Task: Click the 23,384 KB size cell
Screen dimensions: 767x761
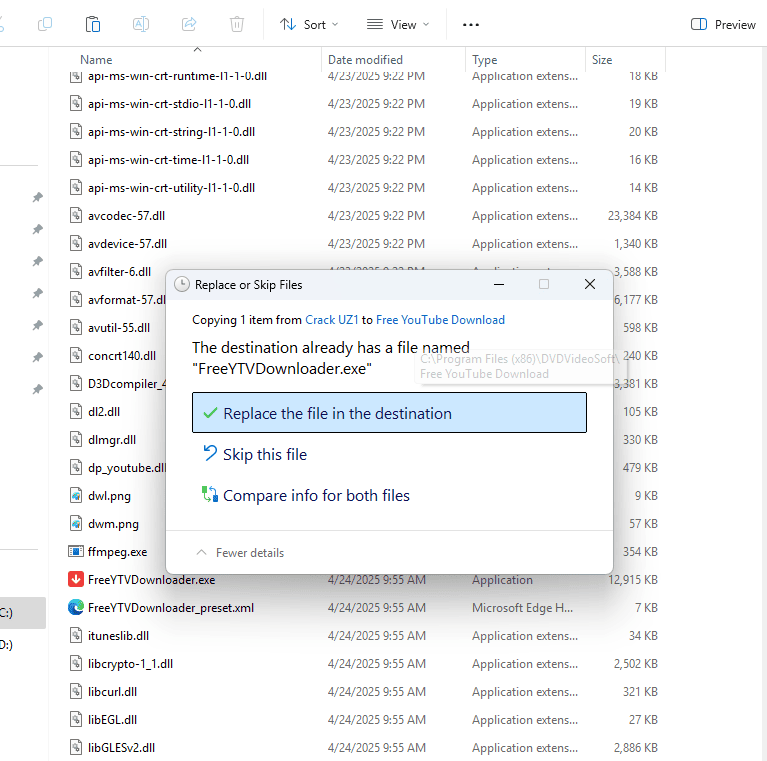Action: [x=632, y=216]
